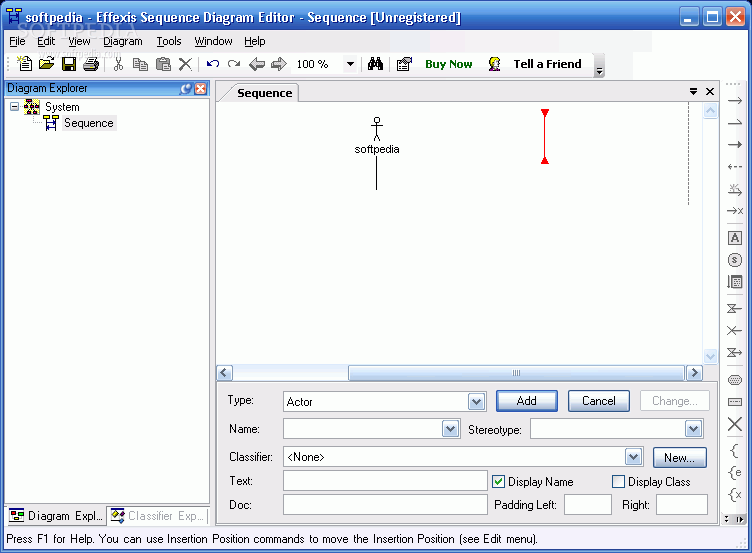Image resolution: width=752 pixels, height=553 pixels.
Task: Close the Diagram Explorer panel
Action: coord(201,88)
